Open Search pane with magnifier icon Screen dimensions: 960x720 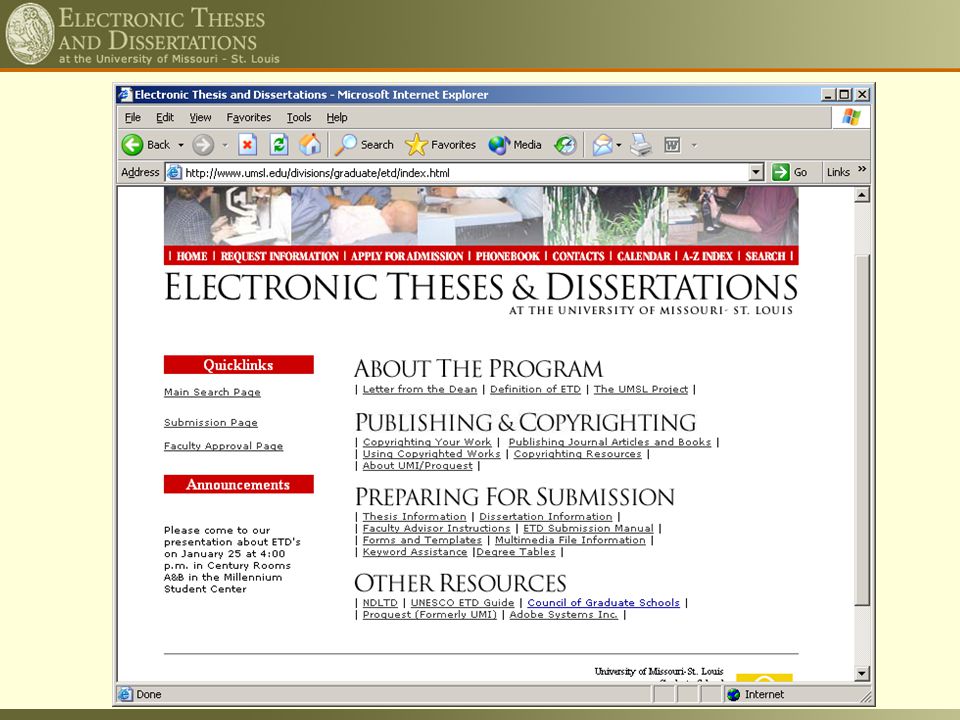click(345, 145)
